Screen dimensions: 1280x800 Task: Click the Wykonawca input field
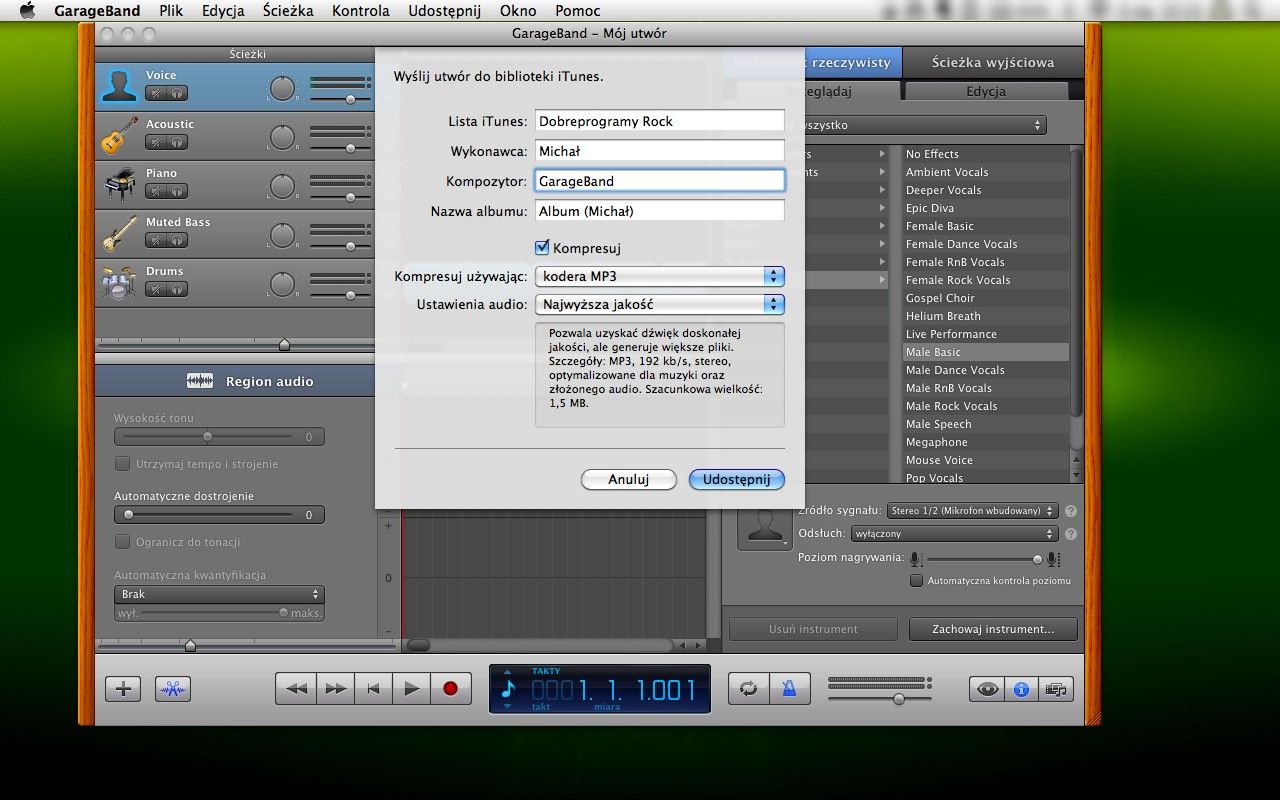(658, 150)
